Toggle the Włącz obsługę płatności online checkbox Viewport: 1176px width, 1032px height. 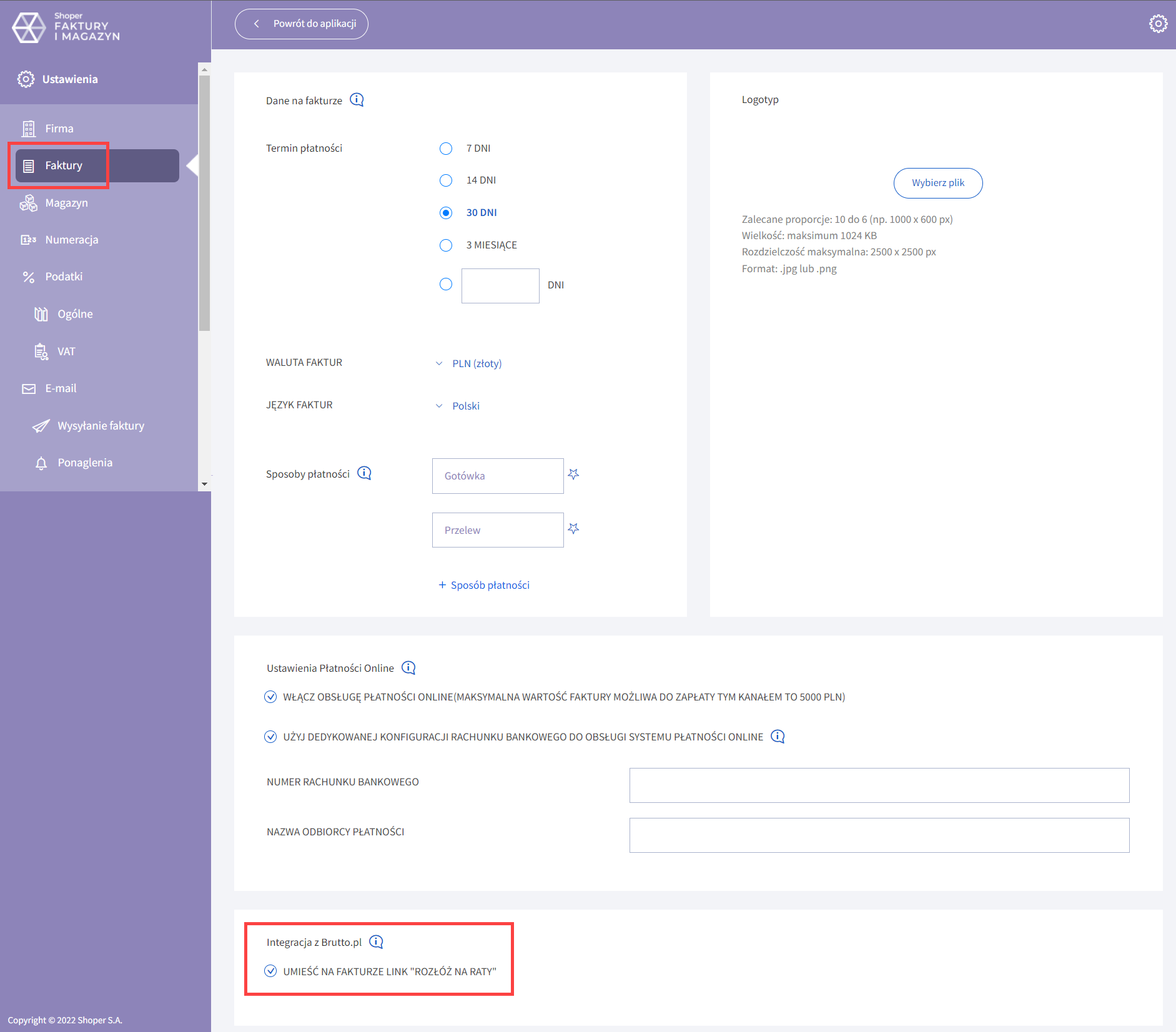click(x=270, y=697)
